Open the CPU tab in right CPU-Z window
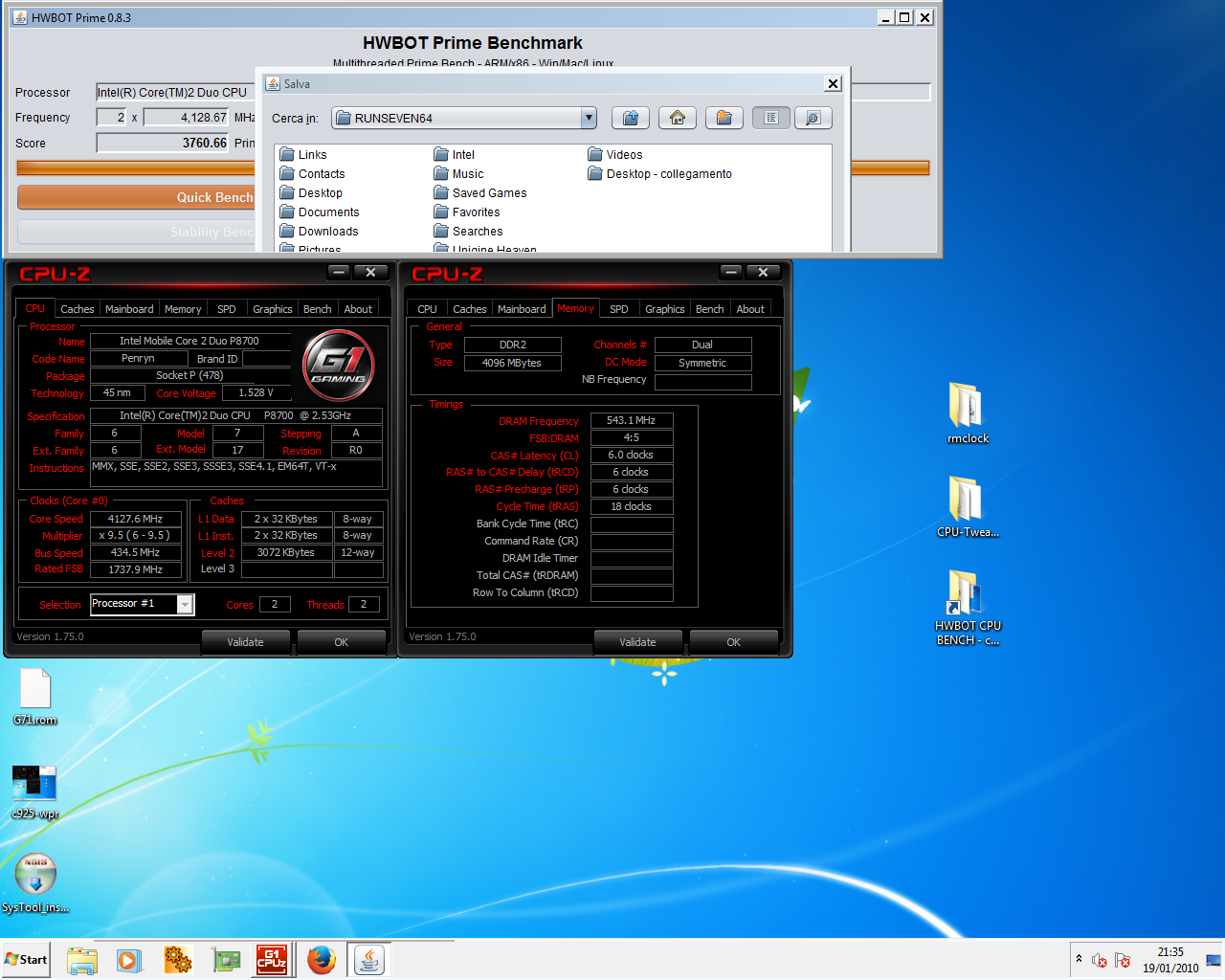 pyautogui.click(x=428, y=309)
